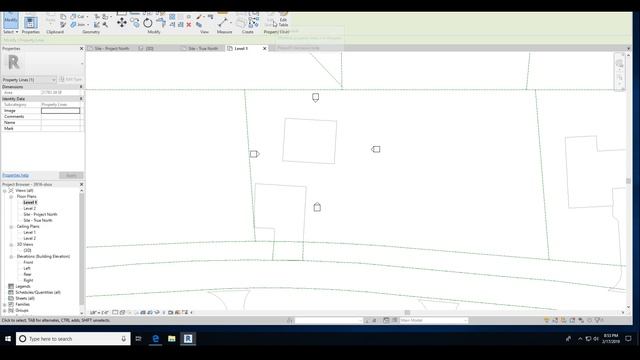
Task: Select the top elevation marker in canvas
Action: coord(316,98)
